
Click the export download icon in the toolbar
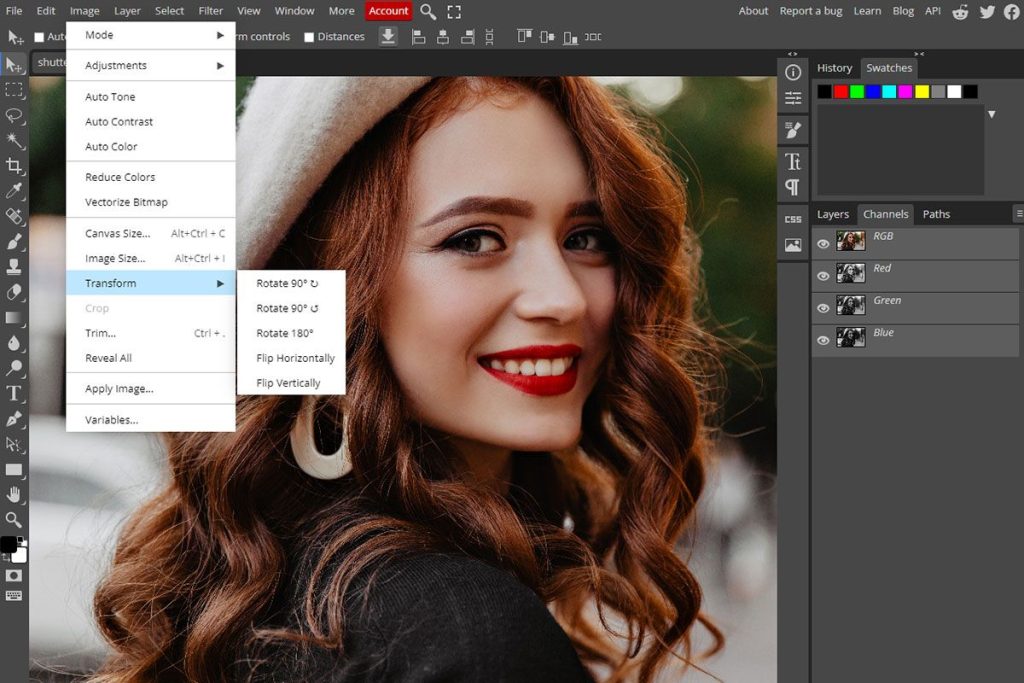pyautogui.click(x=388, y=36)
